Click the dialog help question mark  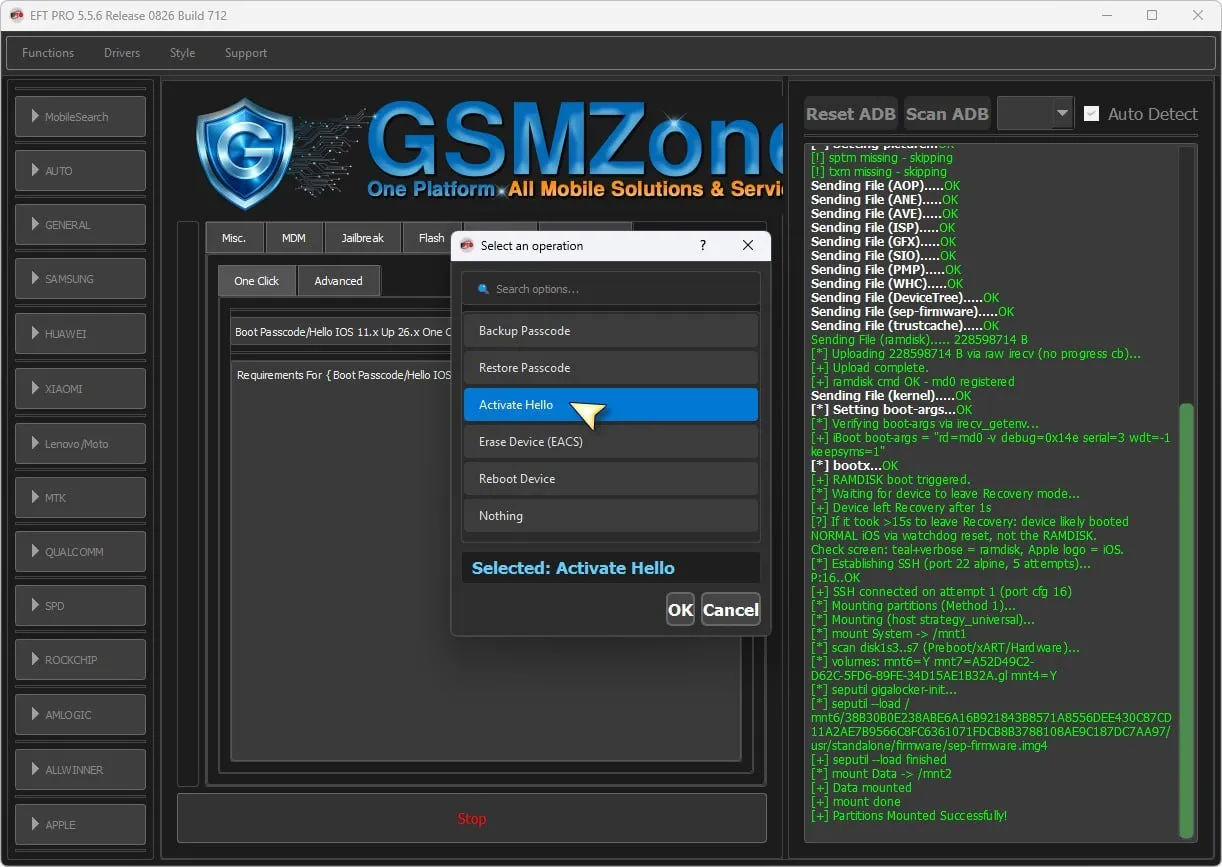tap(702, 245)
